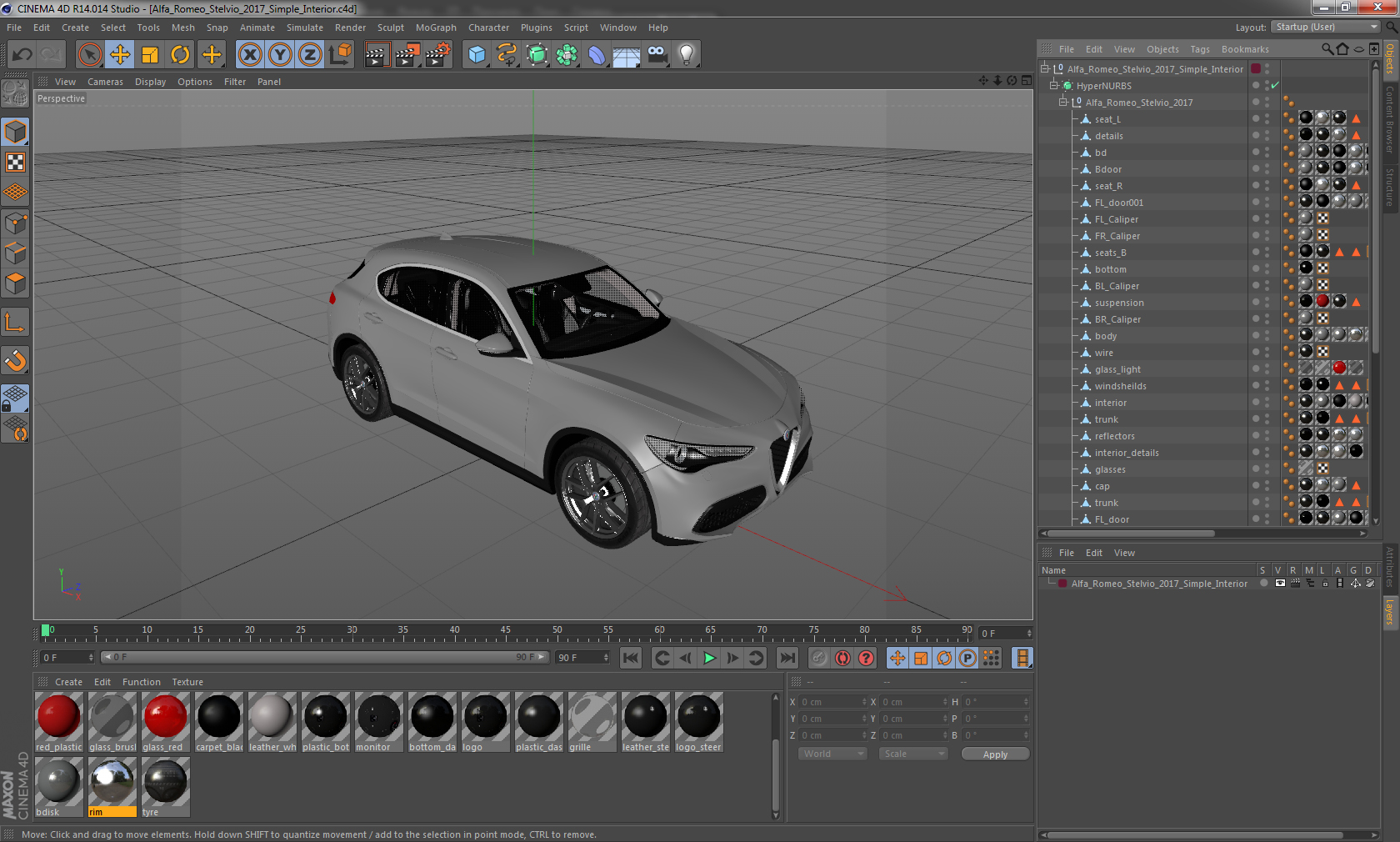Open the spline tools icon

click(507, 55)
